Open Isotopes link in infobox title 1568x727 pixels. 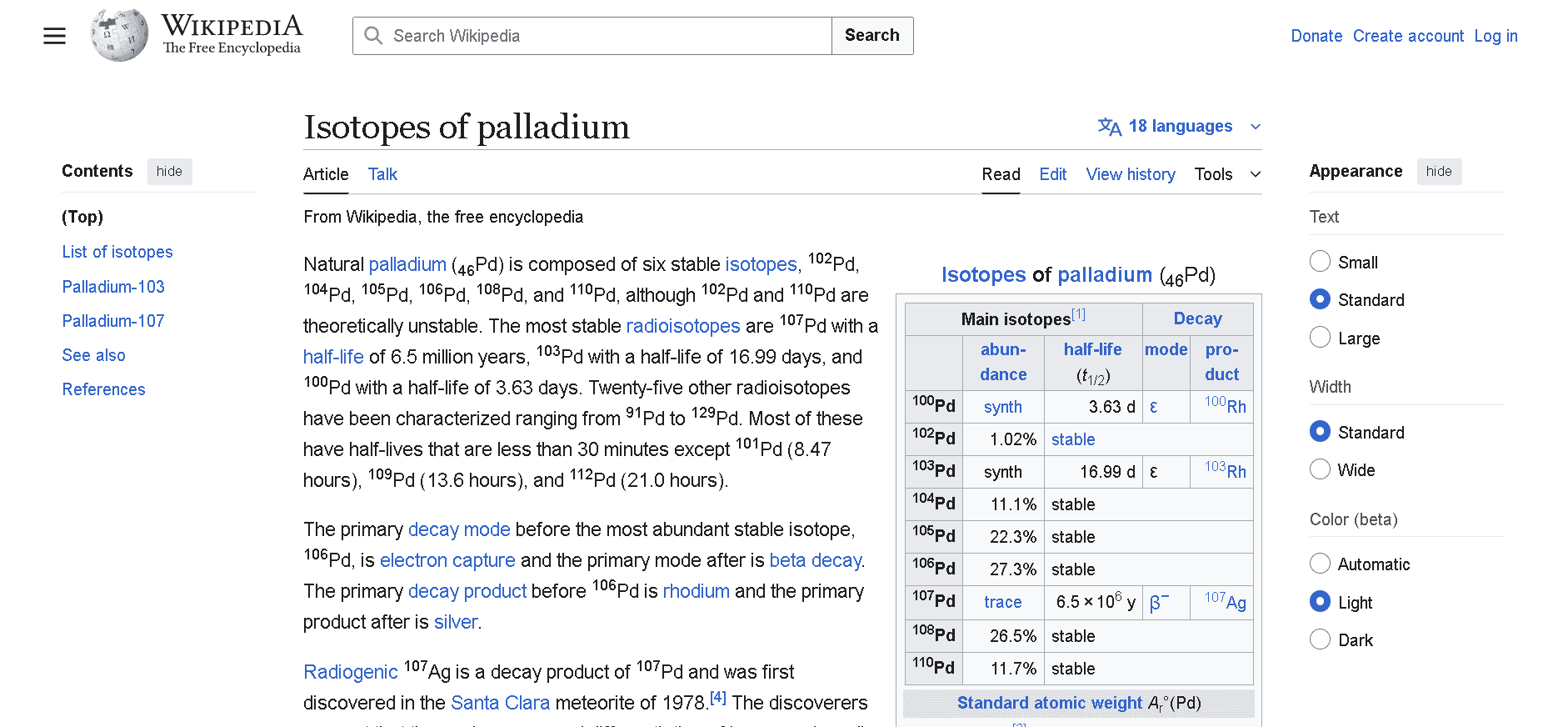click(984, 275)
